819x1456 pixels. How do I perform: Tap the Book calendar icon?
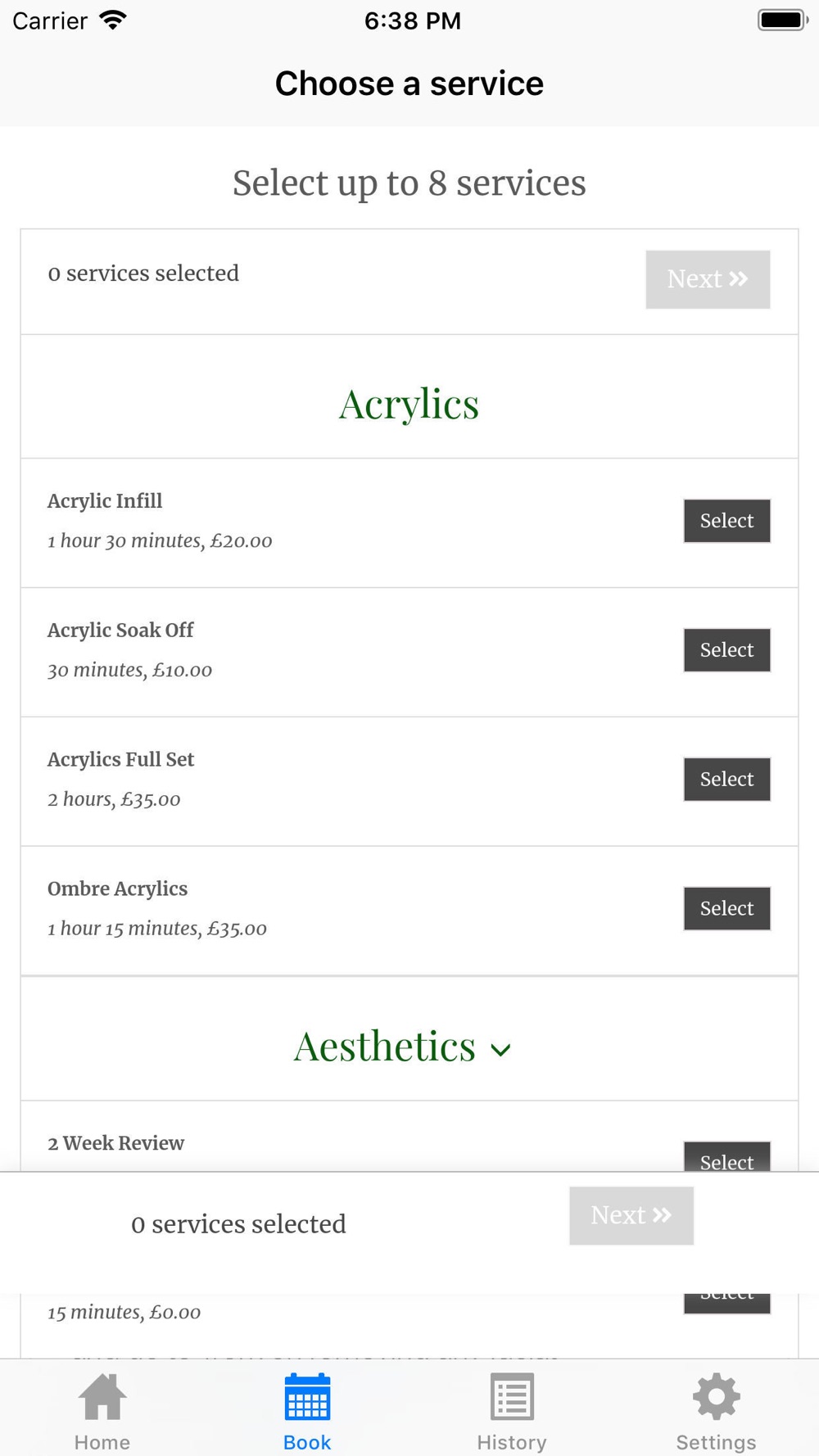pyautogui.click(x=307, y=1397)
